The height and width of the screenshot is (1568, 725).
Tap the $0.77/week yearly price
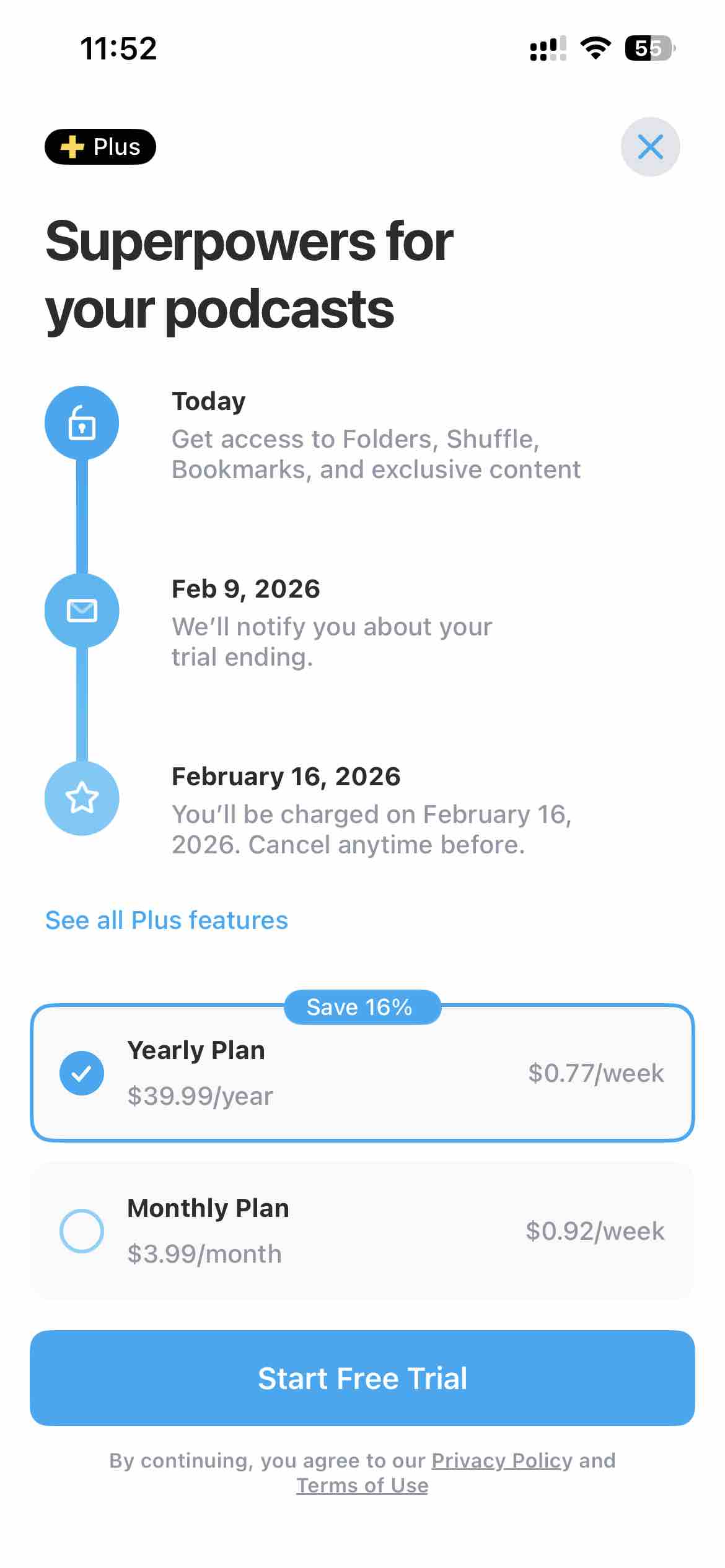coord(595,1073)
